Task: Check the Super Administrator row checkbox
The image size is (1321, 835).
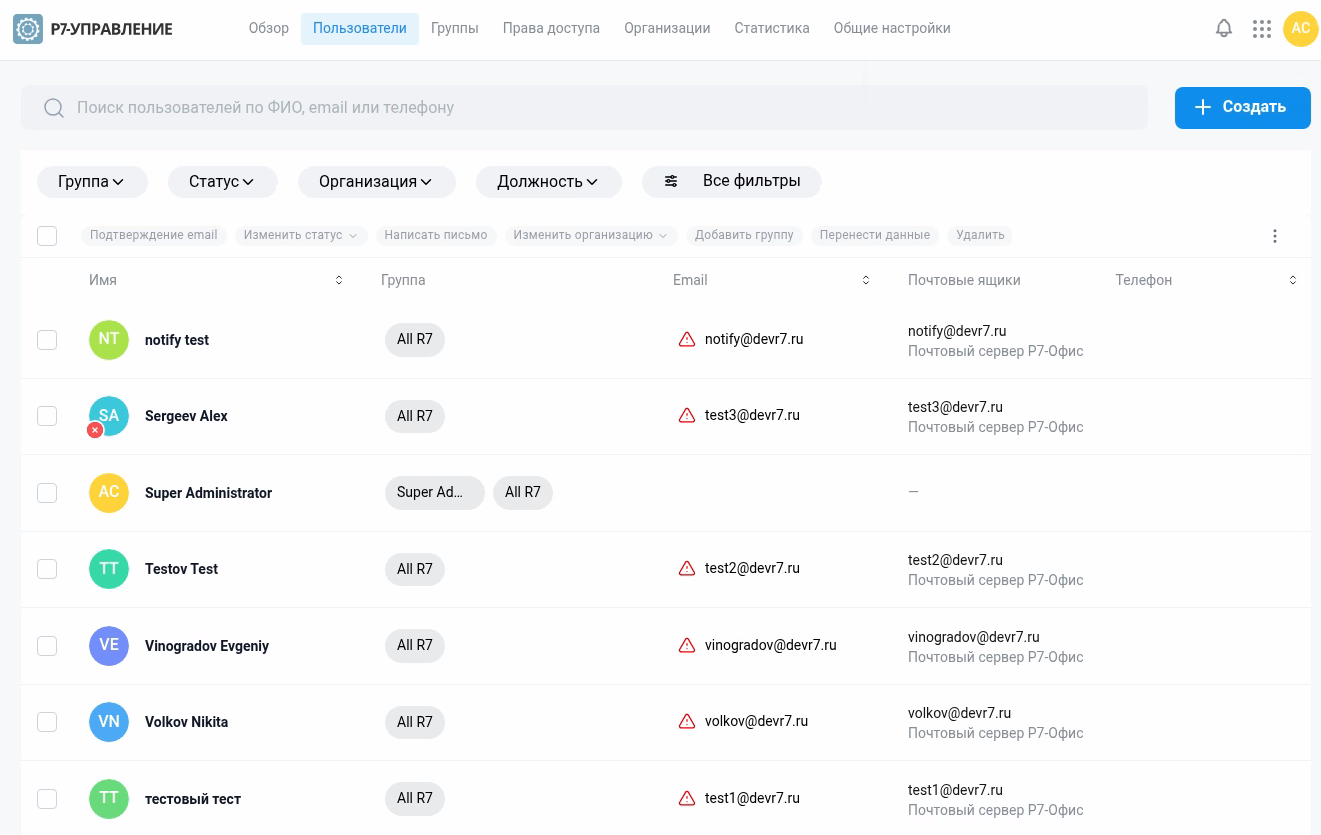Action: point(47,493)
